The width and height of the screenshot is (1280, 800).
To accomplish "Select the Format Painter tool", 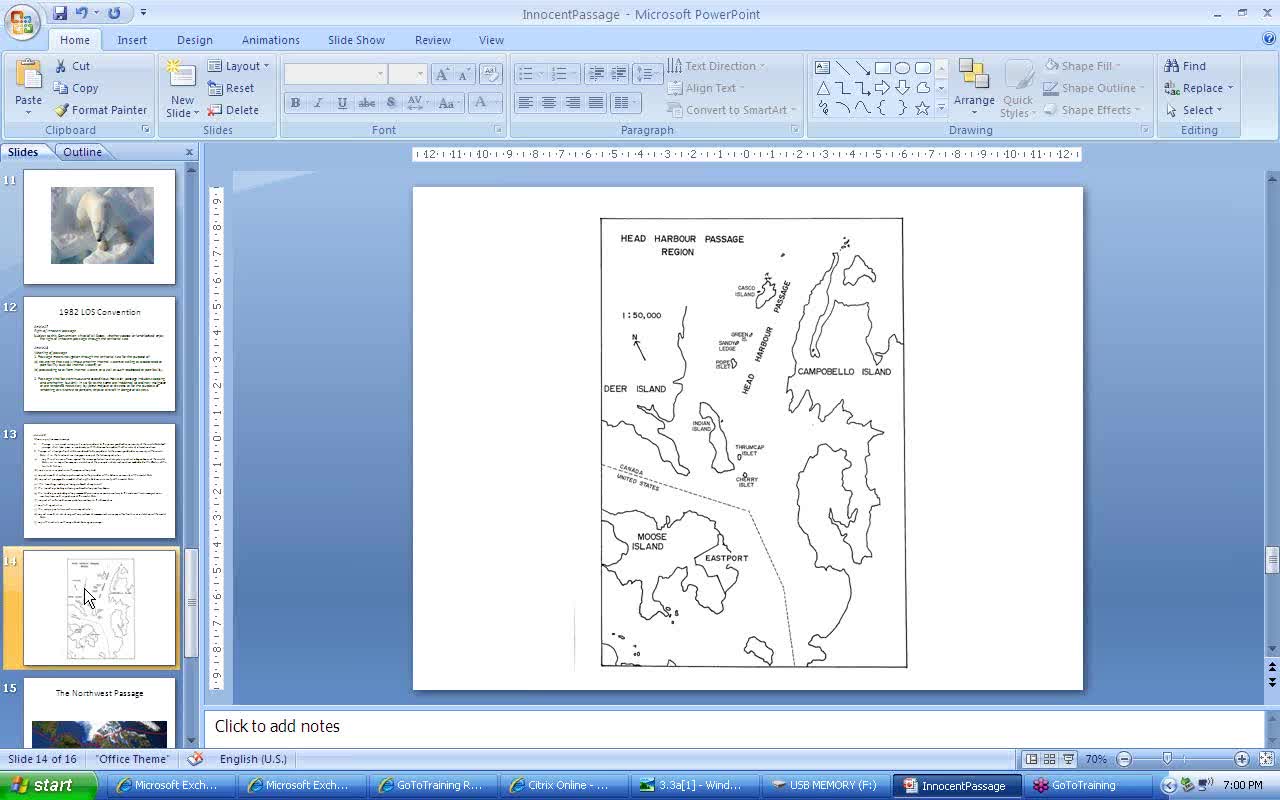I will 100,110.
